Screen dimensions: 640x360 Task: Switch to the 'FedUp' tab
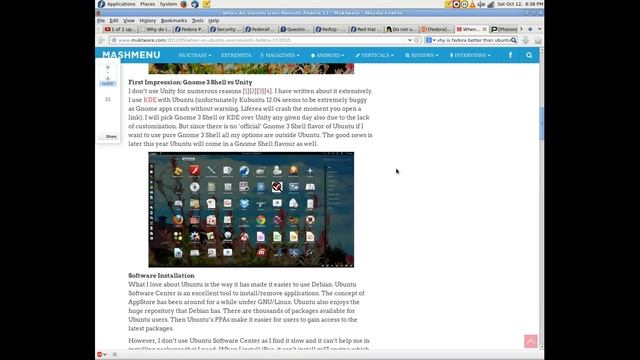point(331,29)
